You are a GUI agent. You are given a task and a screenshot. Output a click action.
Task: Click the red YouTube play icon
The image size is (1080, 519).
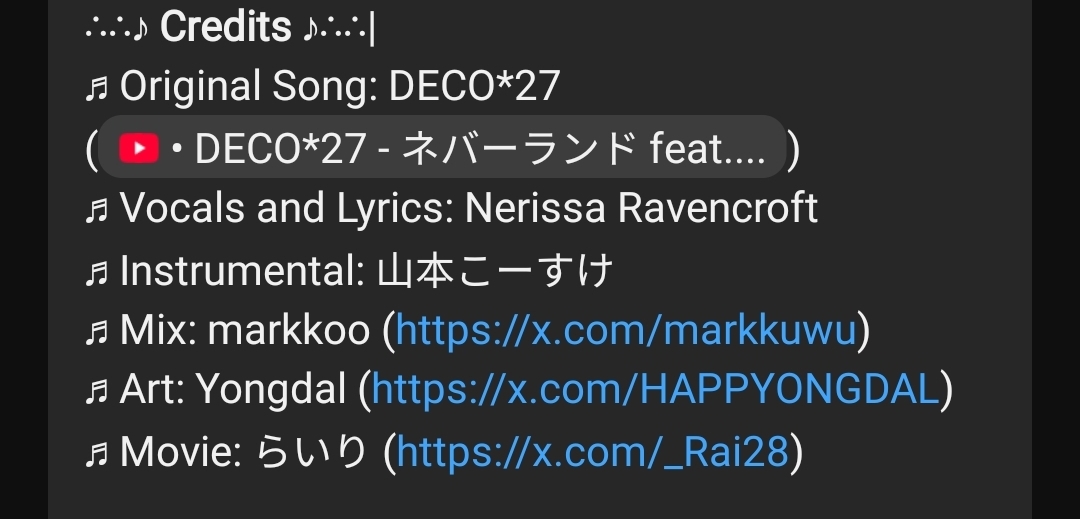tap(138, 149)
